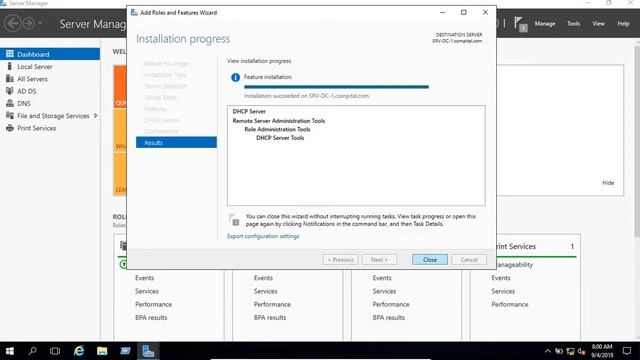Click File and Storage Services icon
Viewport: 640px width, 360px height.
pyautogui.click(x=10, y=116)
